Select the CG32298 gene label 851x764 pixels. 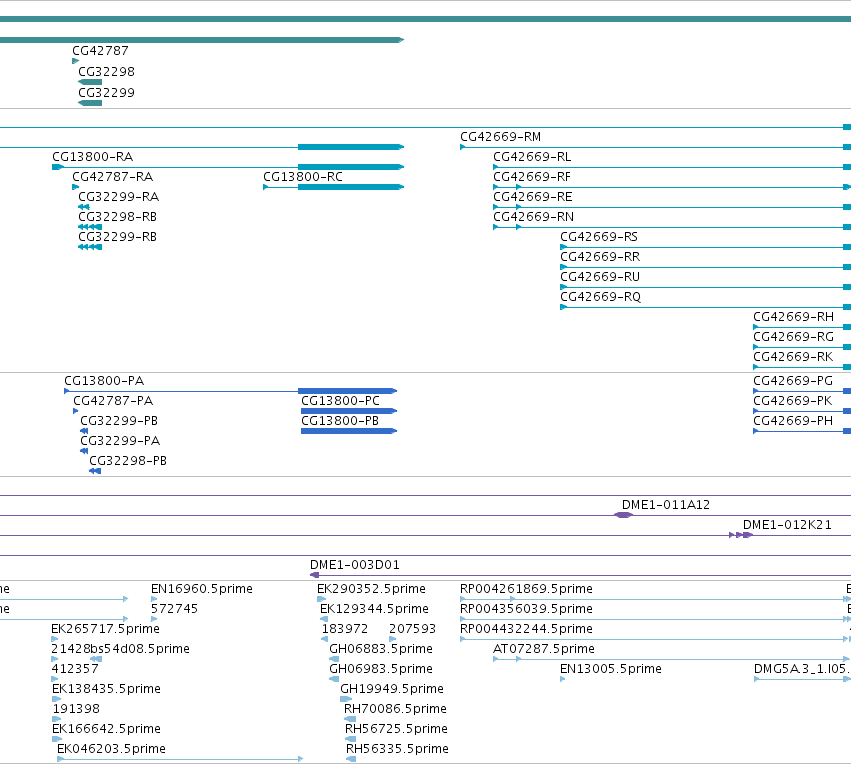click(106, 72)
